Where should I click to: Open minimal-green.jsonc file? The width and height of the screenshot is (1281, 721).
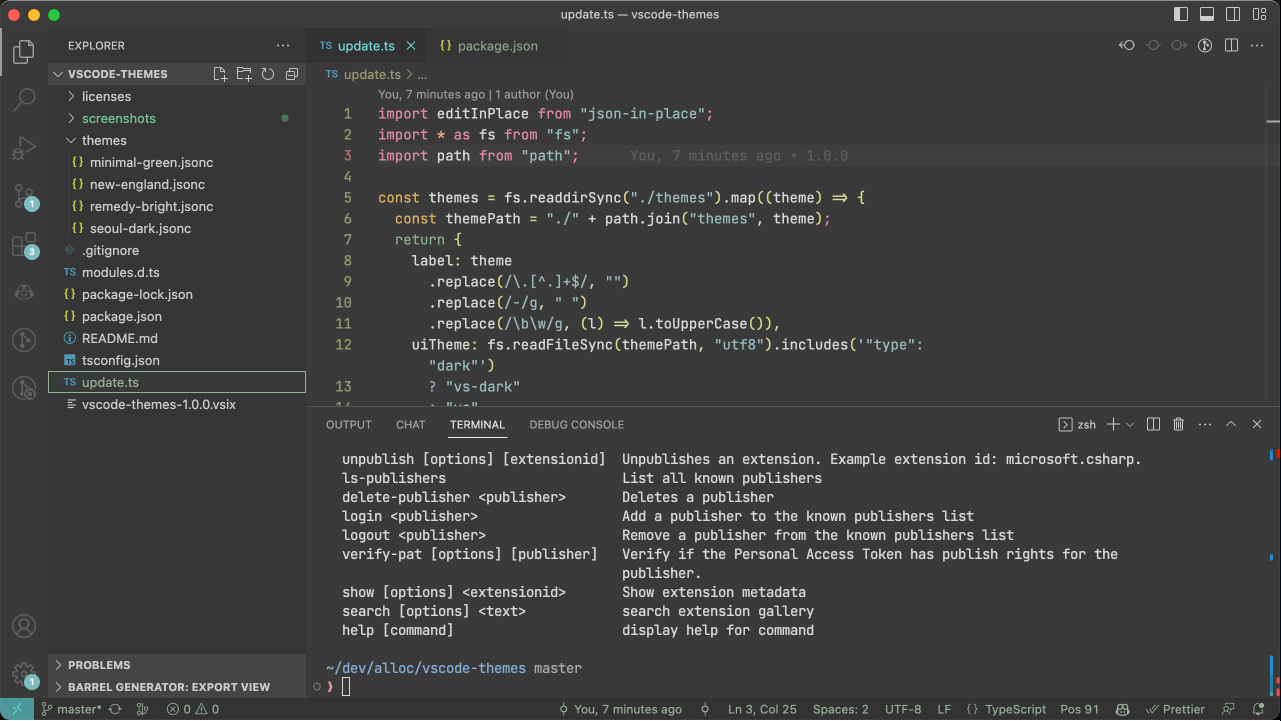[177, 163]
